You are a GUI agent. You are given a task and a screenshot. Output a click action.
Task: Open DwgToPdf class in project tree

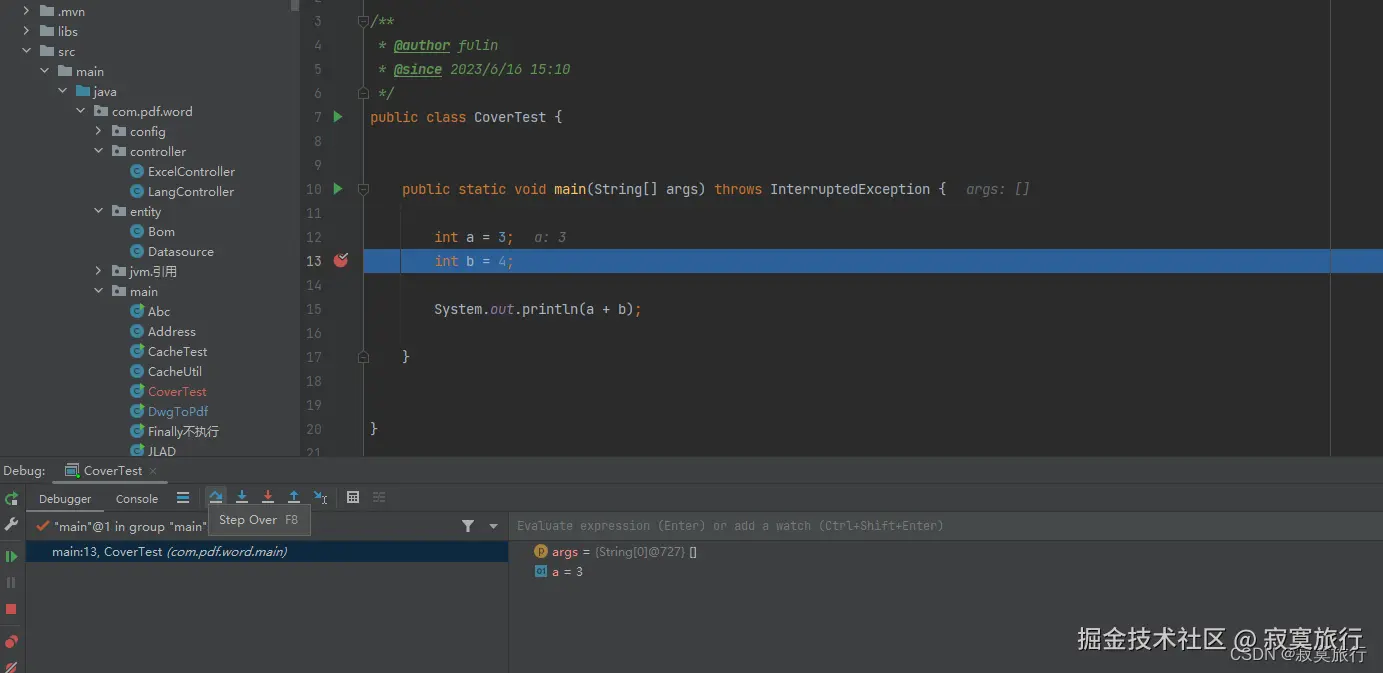pyautogui.click(x=178, y=412)
